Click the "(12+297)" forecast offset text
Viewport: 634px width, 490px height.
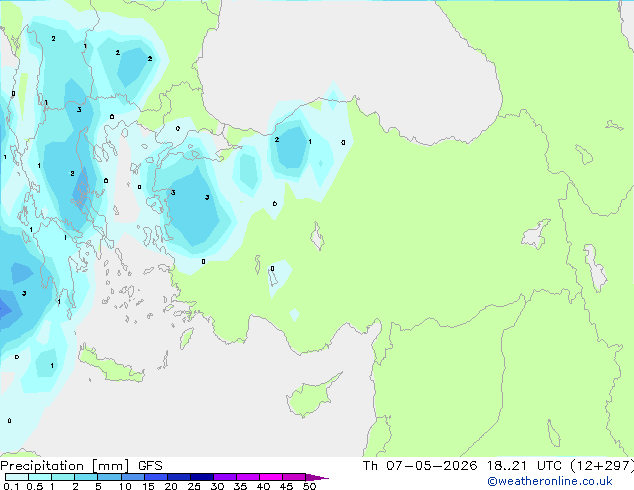602,466
